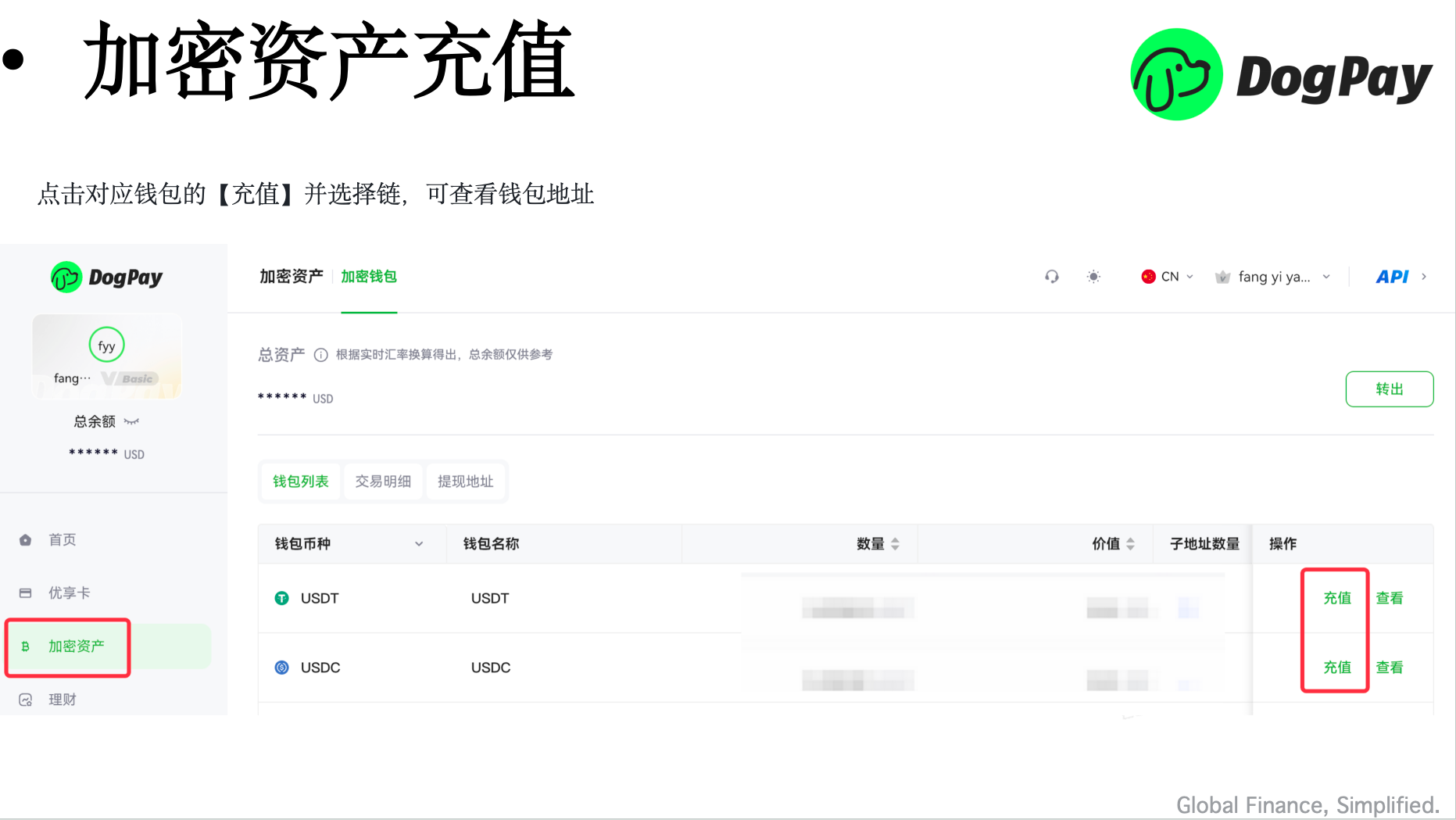Open 加密资产 in the sidebar

(x=77, y=646)
